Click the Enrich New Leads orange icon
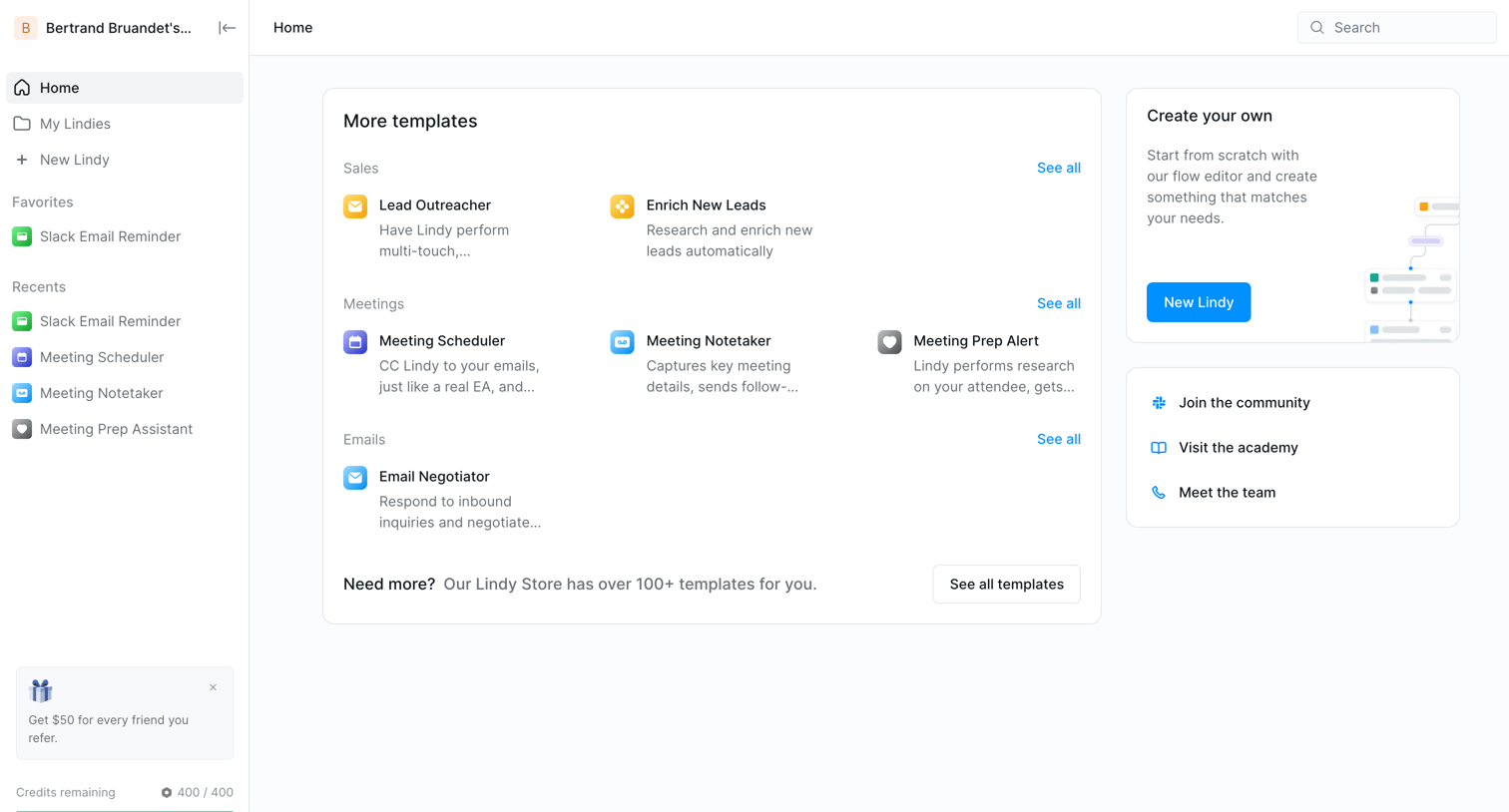This screenshot has height=812, width=1509. (623, 206)
